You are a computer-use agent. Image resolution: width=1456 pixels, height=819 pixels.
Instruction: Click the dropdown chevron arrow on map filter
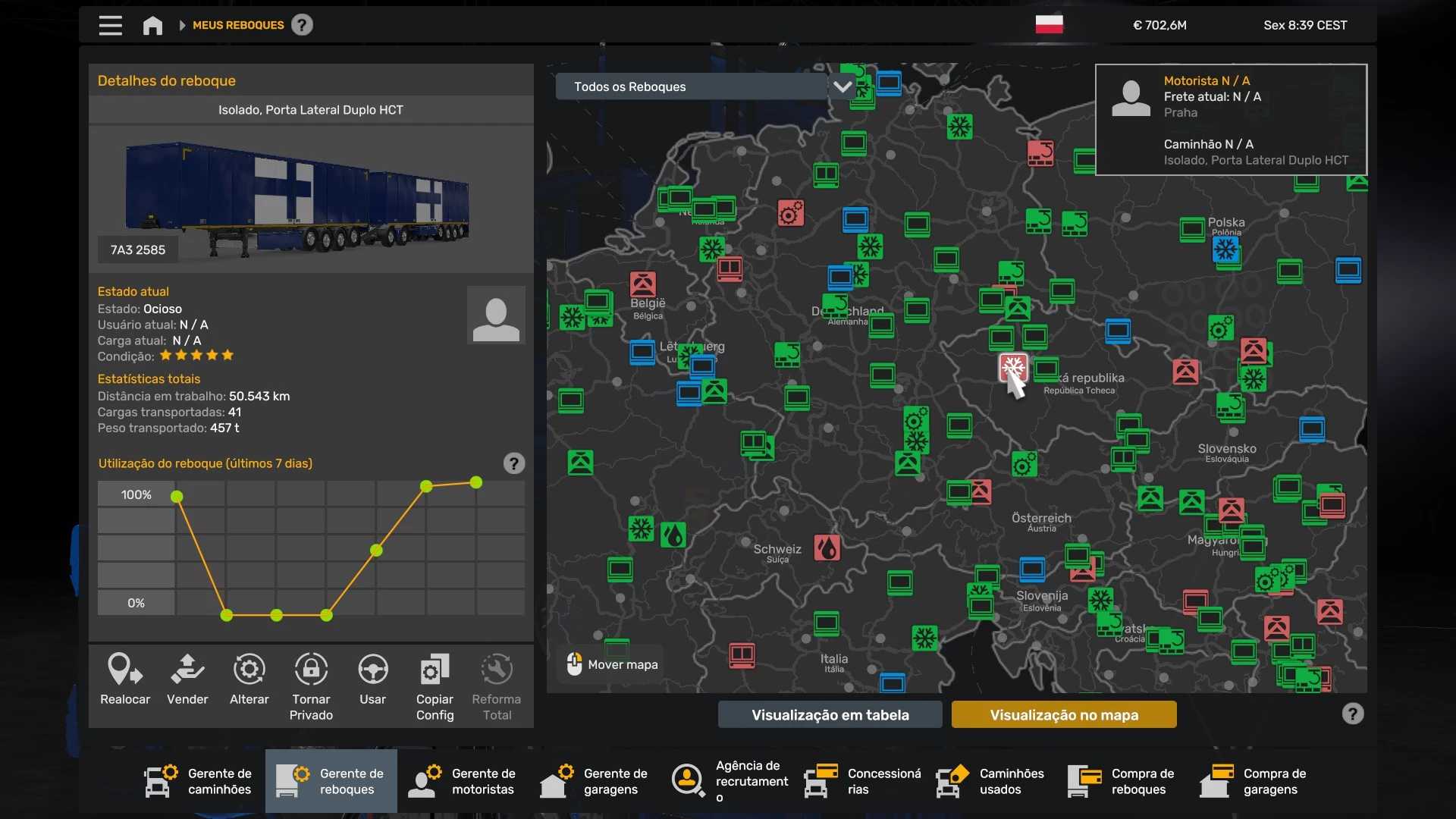tap(842, 86)
